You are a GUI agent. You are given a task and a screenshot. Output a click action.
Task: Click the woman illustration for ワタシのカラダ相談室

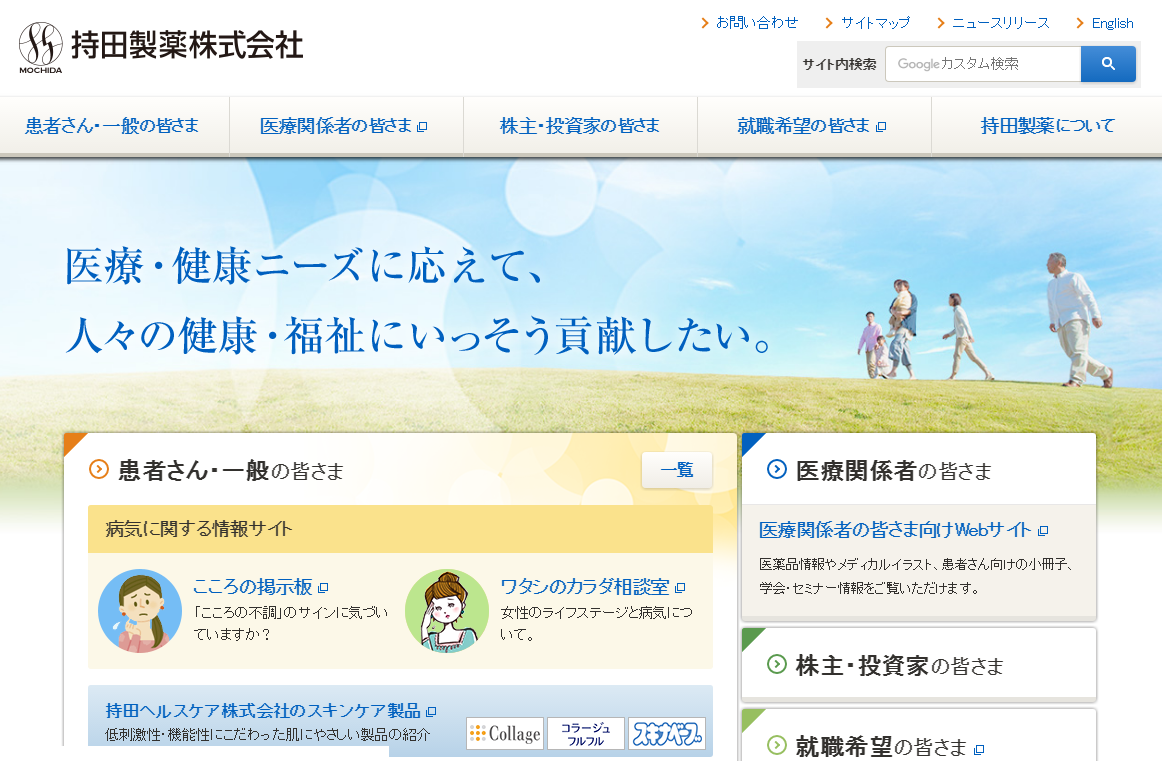click(447, 611)
